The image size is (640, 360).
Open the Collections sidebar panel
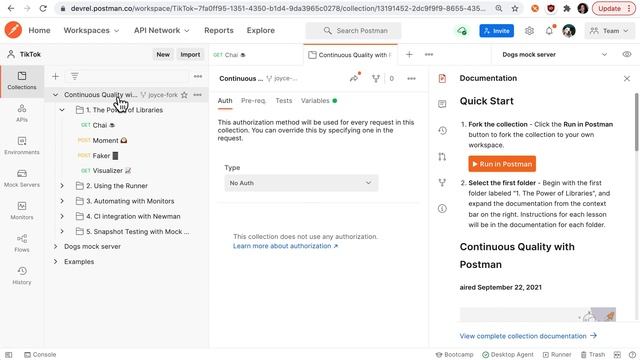click(22, 80)
